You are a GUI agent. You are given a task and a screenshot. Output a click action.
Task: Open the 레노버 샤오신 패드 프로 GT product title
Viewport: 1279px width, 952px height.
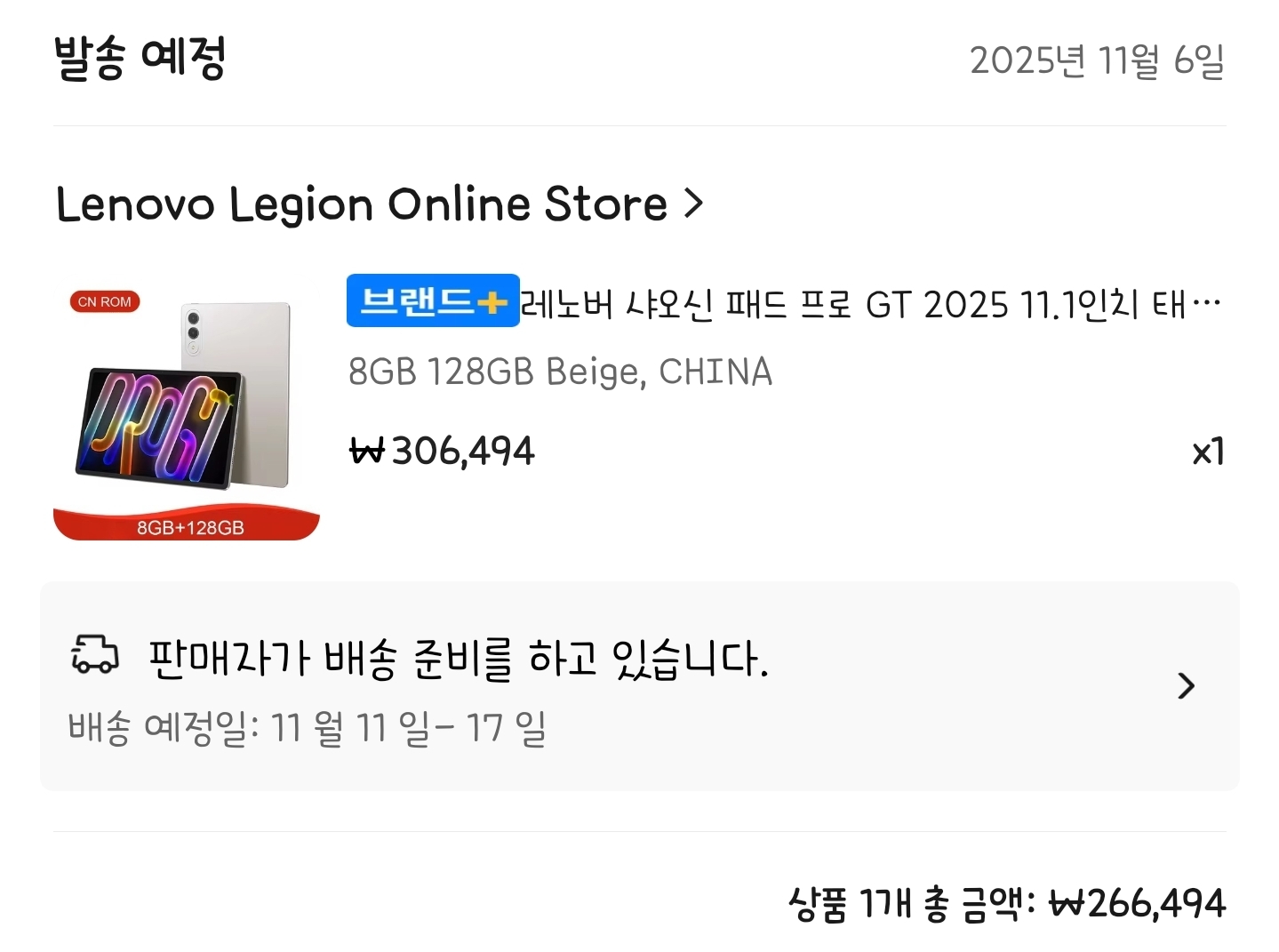871,304
